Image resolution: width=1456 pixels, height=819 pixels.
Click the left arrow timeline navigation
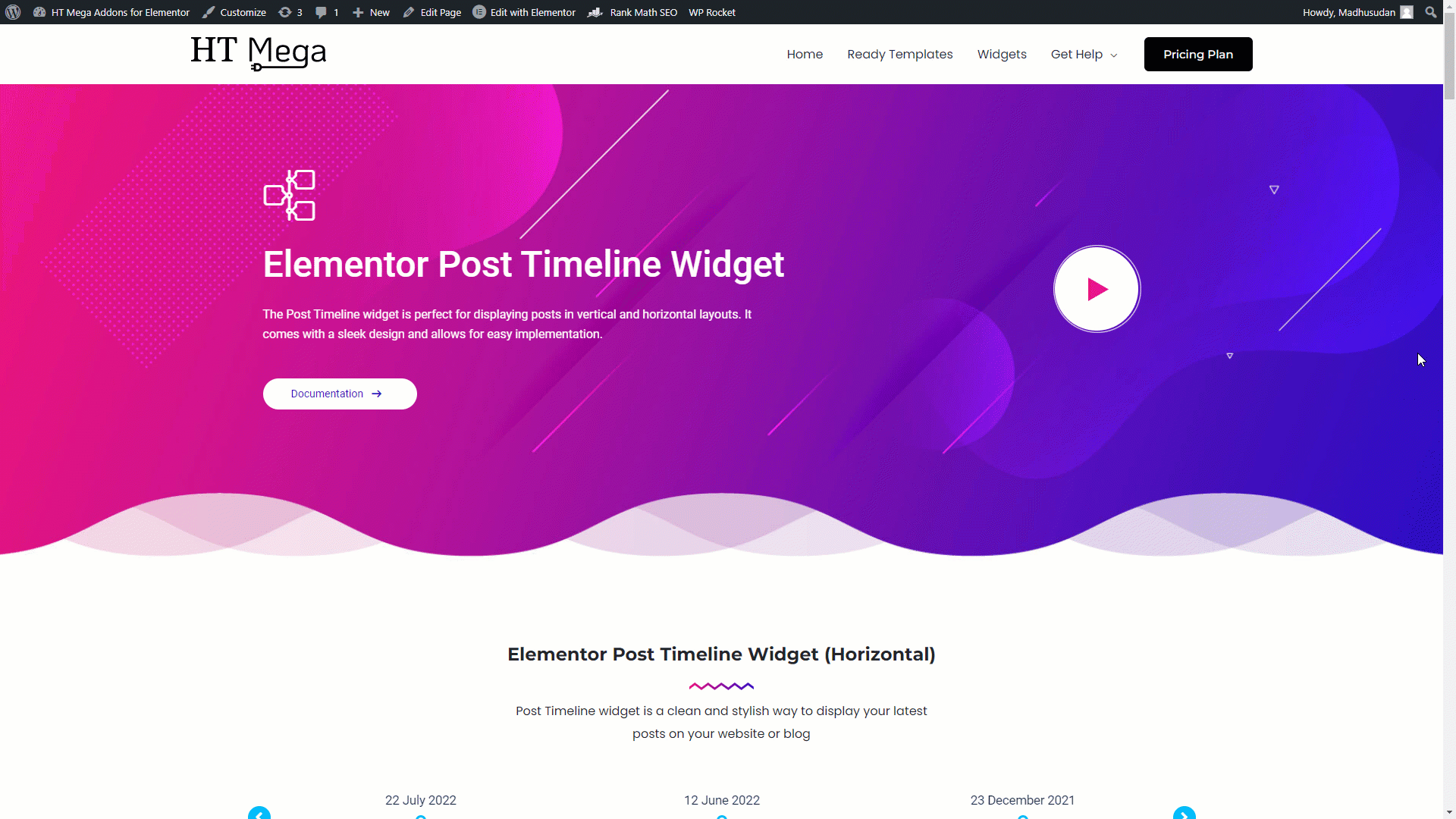click(259, 815)
